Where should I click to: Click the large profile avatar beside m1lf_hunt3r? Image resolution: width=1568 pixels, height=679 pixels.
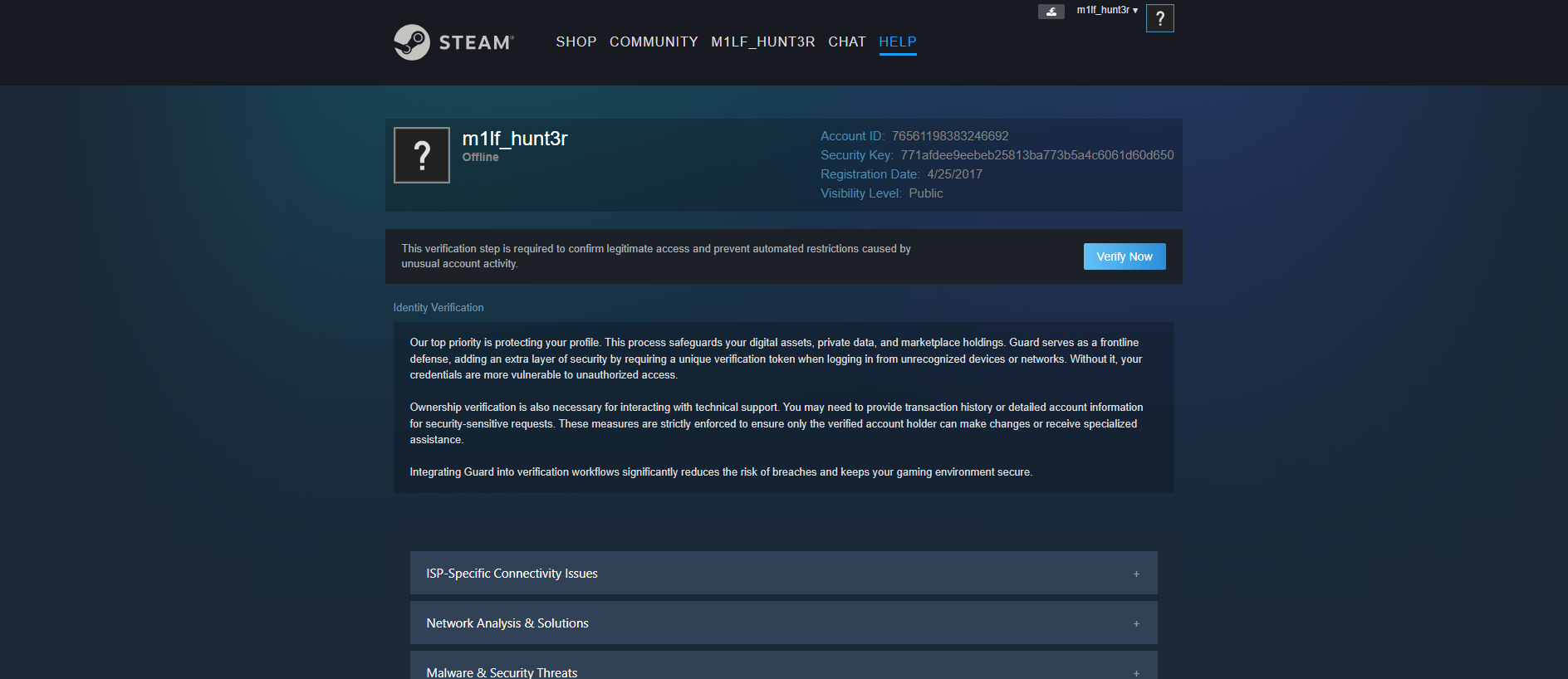(x=422, y=155)
